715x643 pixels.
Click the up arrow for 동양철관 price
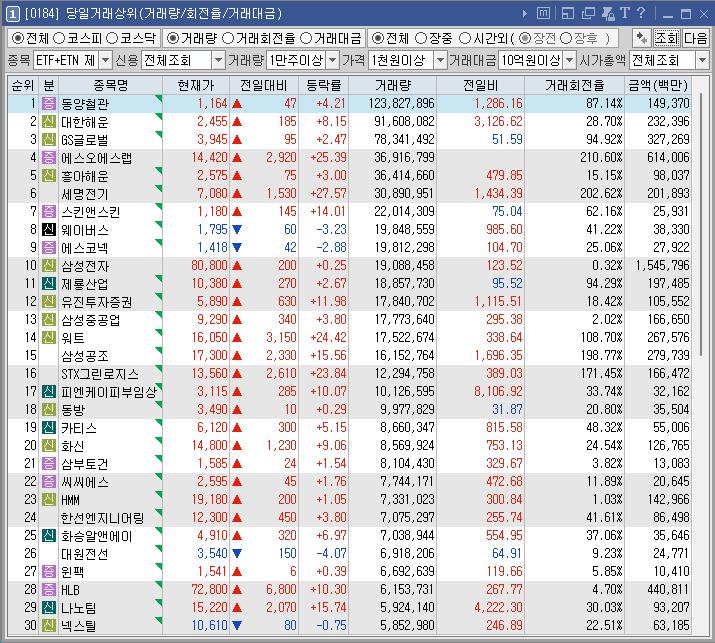pos(237,104)
